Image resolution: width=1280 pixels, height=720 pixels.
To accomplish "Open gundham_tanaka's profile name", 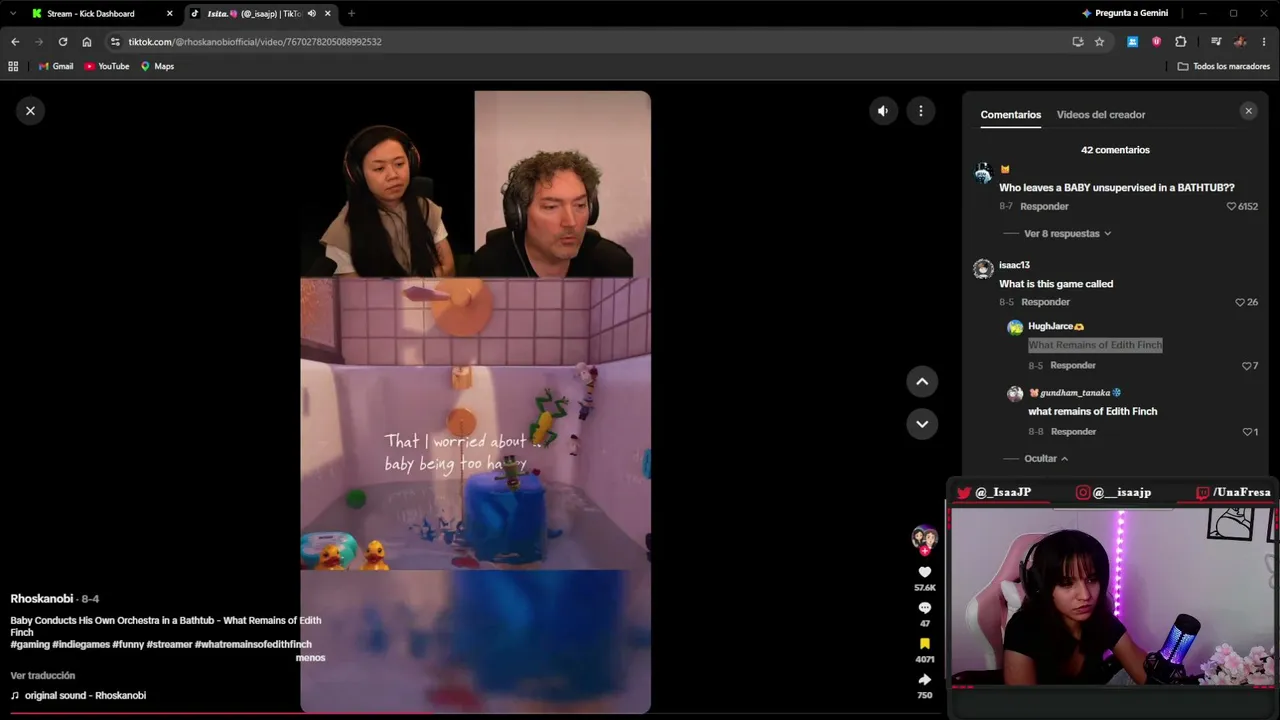I will 1076,393.
